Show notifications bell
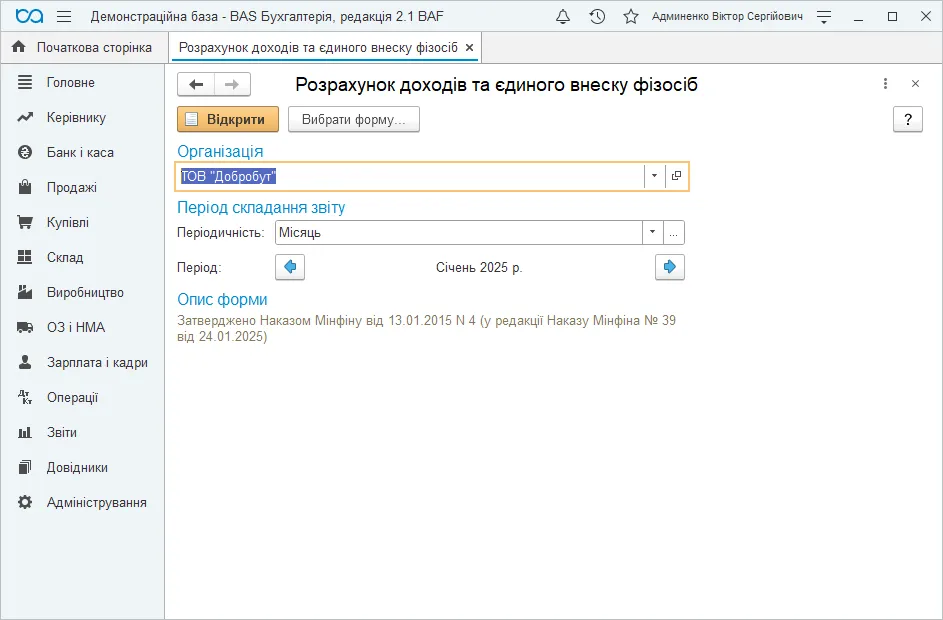This screenshot has height=620, width=943. coord(562,16)
